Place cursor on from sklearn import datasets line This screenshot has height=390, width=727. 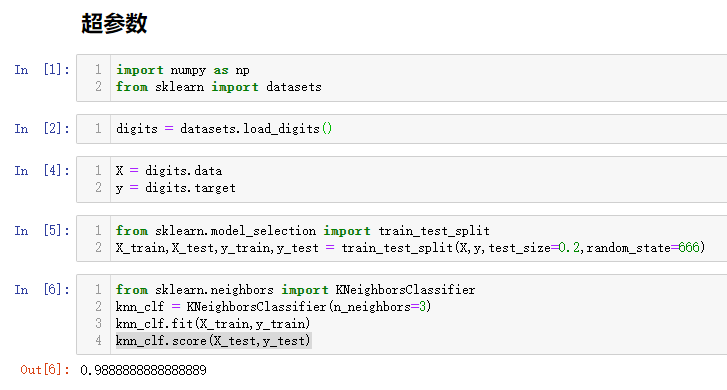point(218,87)
